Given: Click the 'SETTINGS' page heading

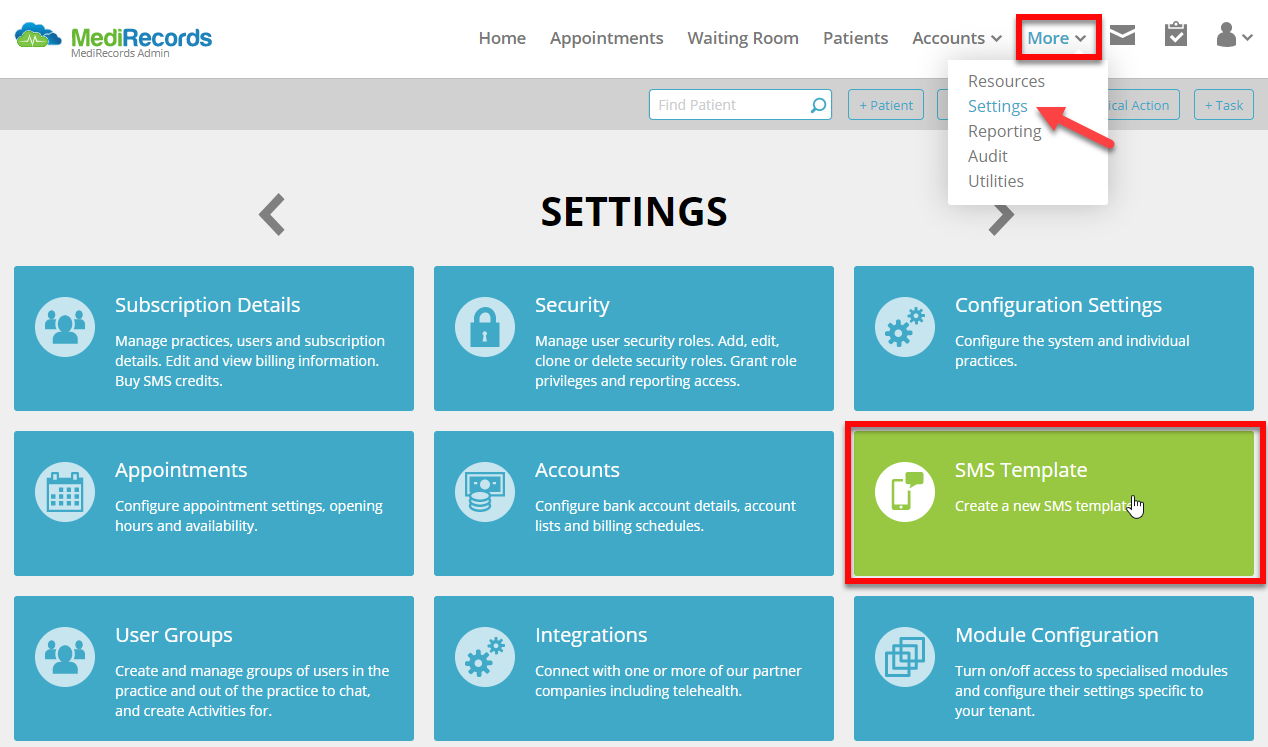Looking at the screenshot, I should point(634,211).
